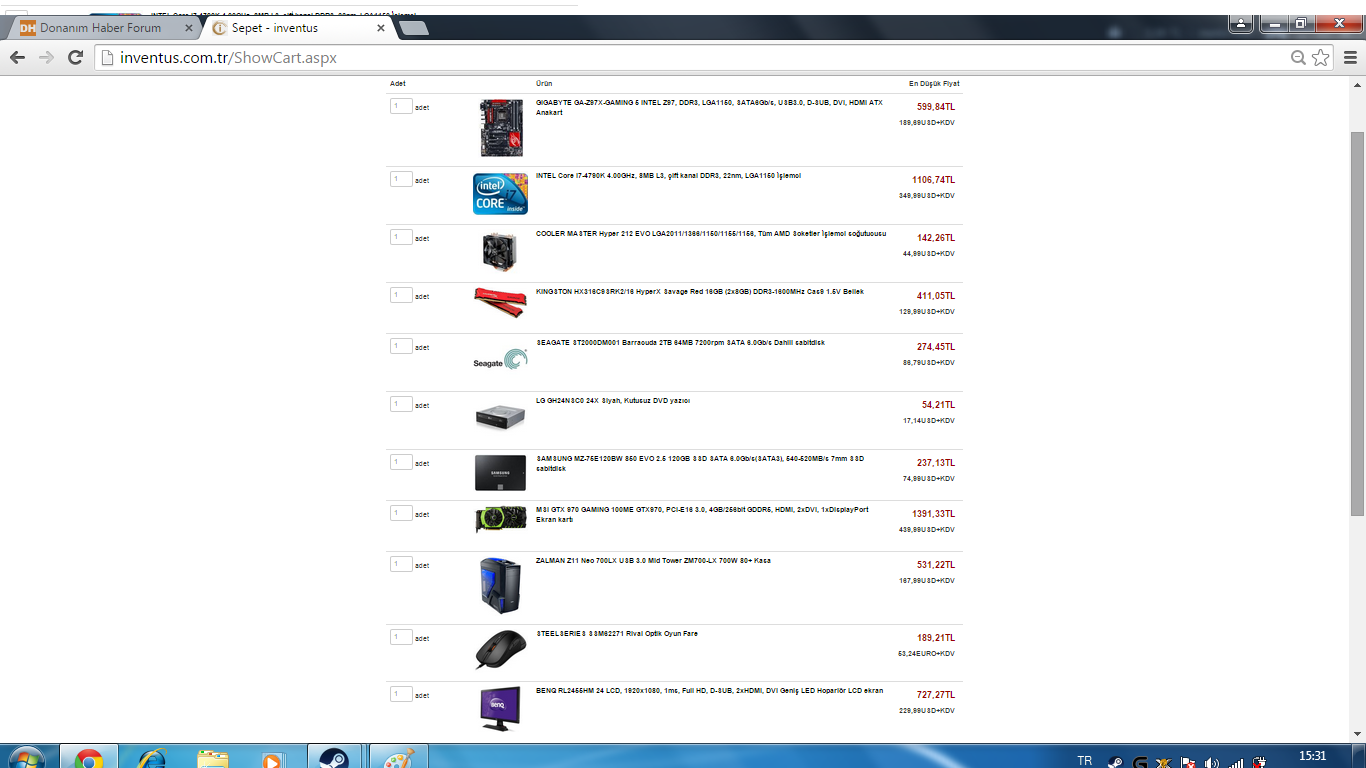Viewport: 1366px width, 768px height.
Task: Edit quantity field for SteelSeries mouse
Action: (x=401, y=637)
